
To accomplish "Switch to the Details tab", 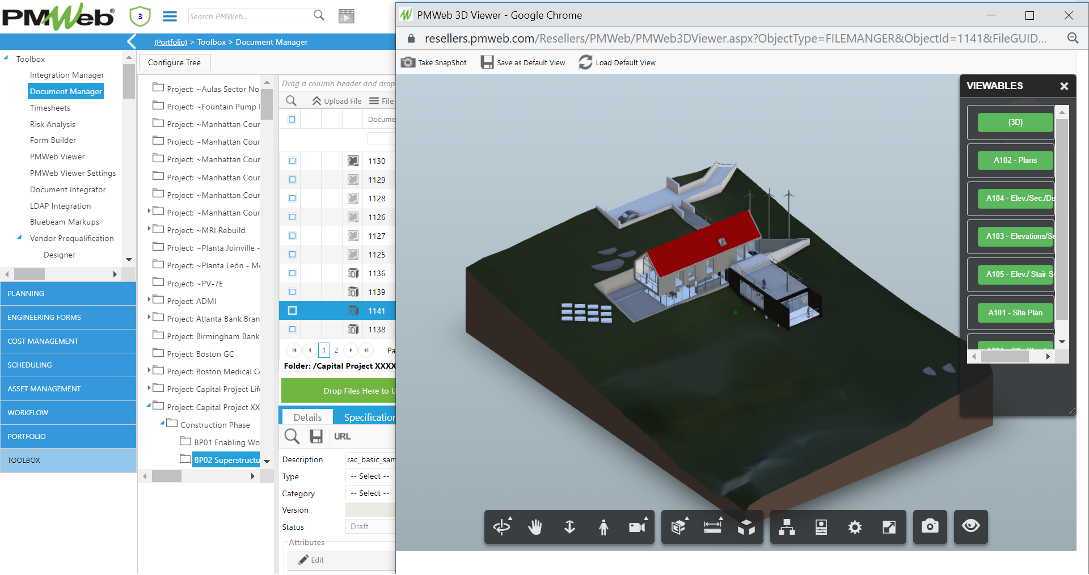I will (x=307, y=417).
